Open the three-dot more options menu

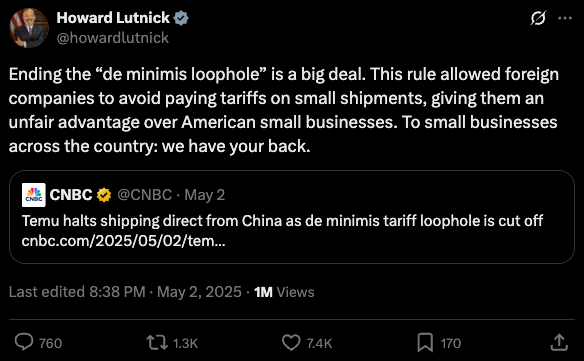click(565, 18)
